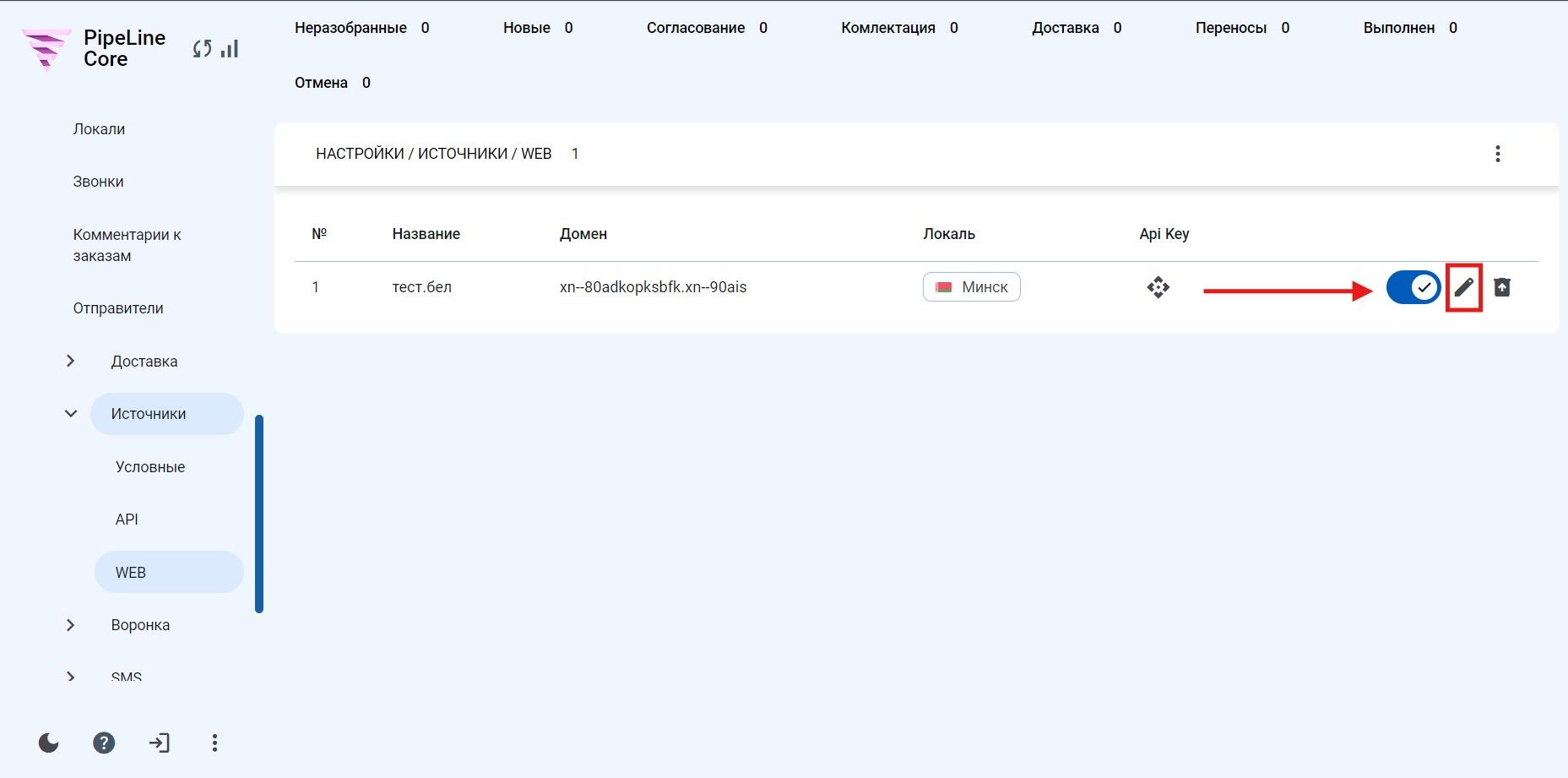Expand the Доставка section chevron
The image size is (1568, 778).
pyautogui.click(x=71, y=361)
